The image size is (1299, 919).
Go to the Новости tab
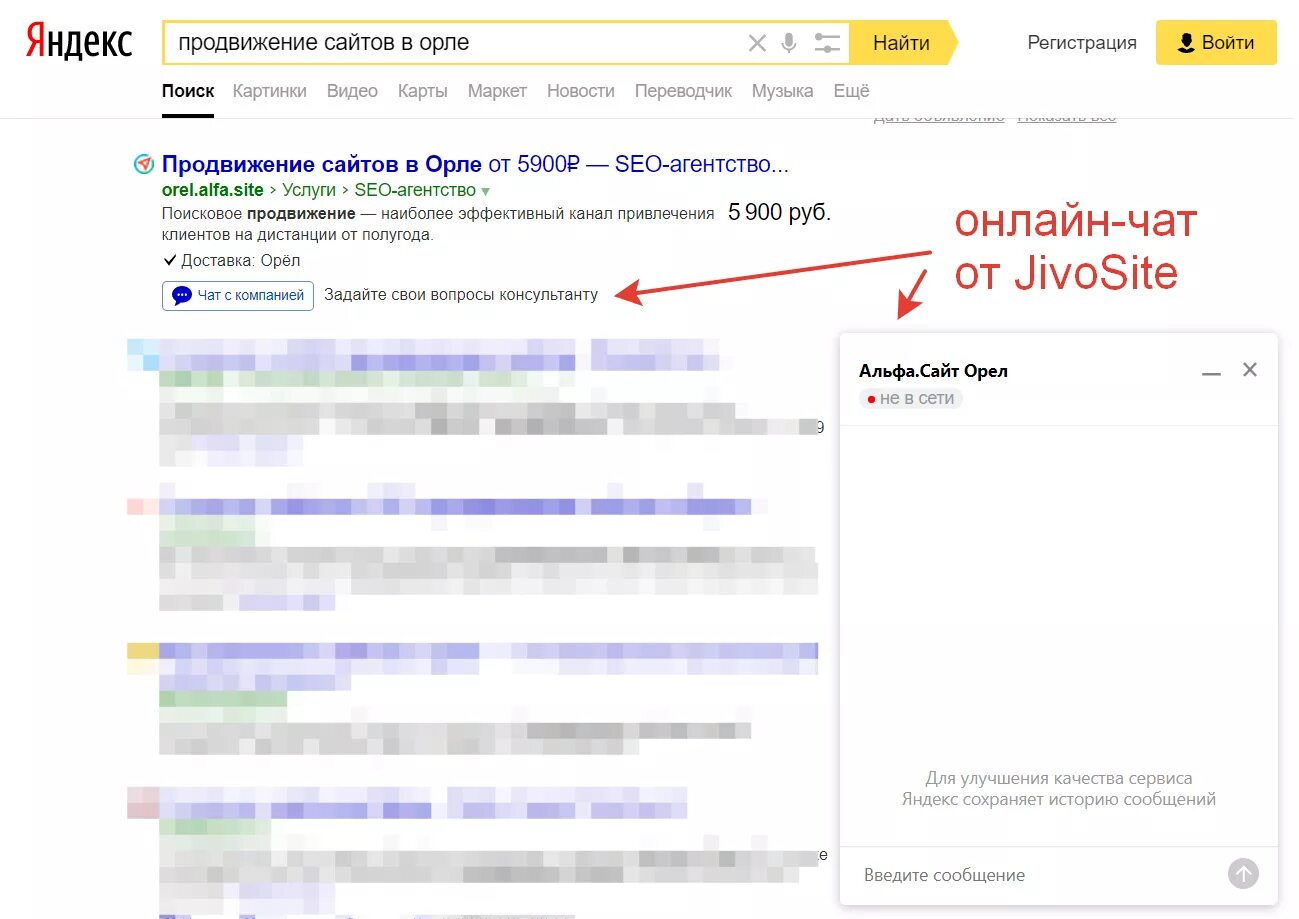click(581, 91)
